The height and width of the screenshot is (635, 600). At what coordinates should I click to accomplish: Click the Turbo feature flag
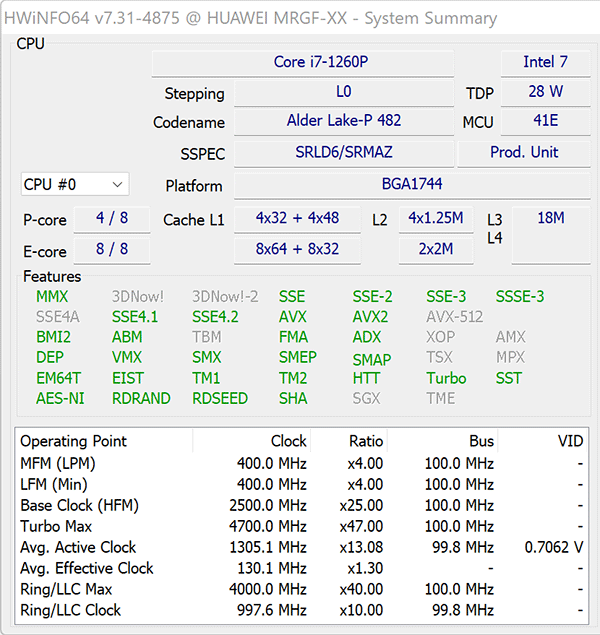point(446,378)
